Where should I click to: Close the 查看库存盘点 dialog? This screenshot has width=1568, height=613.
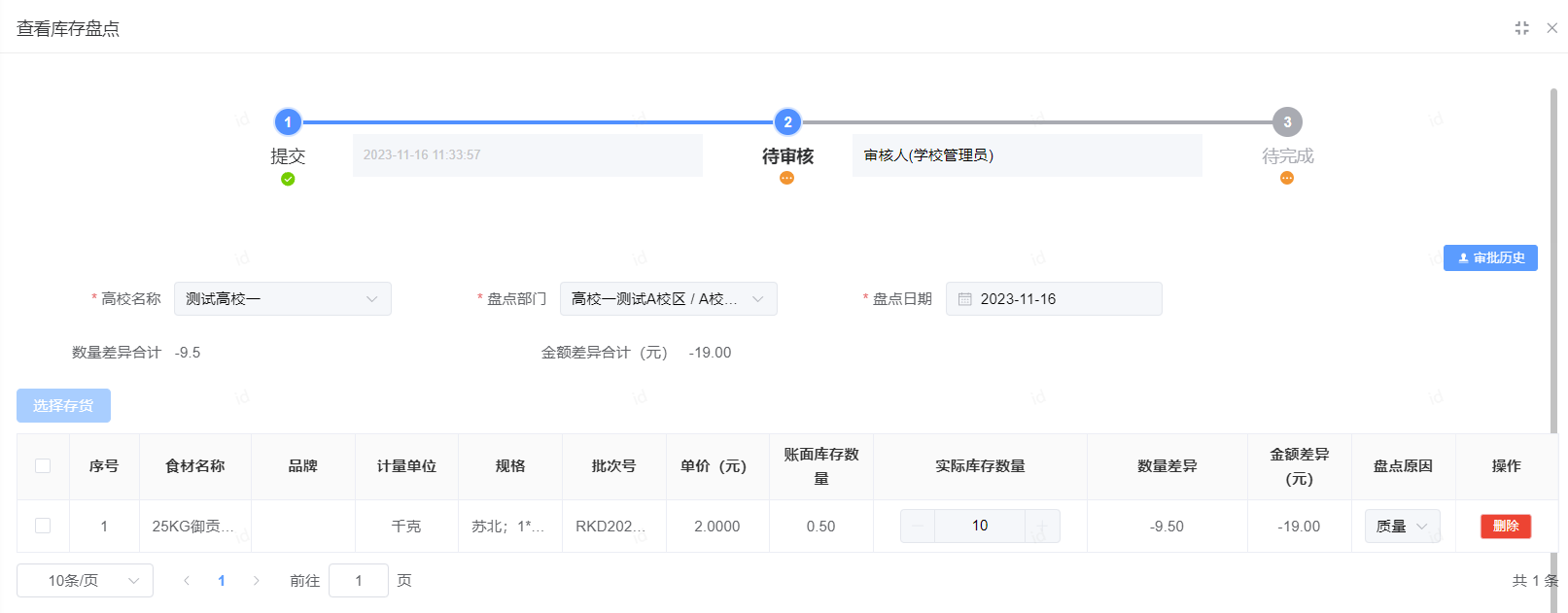pos(1552,28)
